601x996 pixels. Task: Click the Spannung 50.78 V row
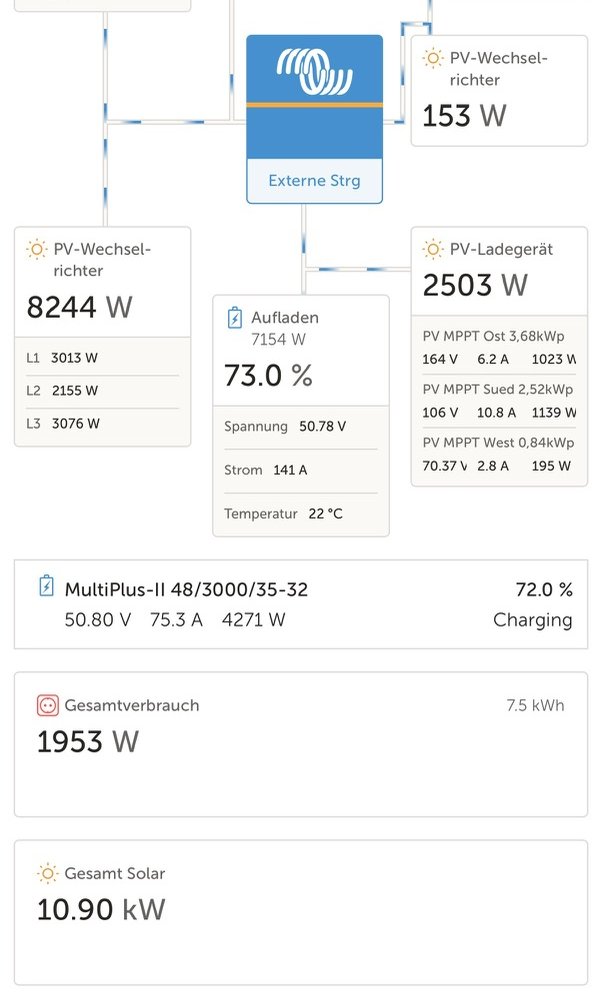(300, 426)
